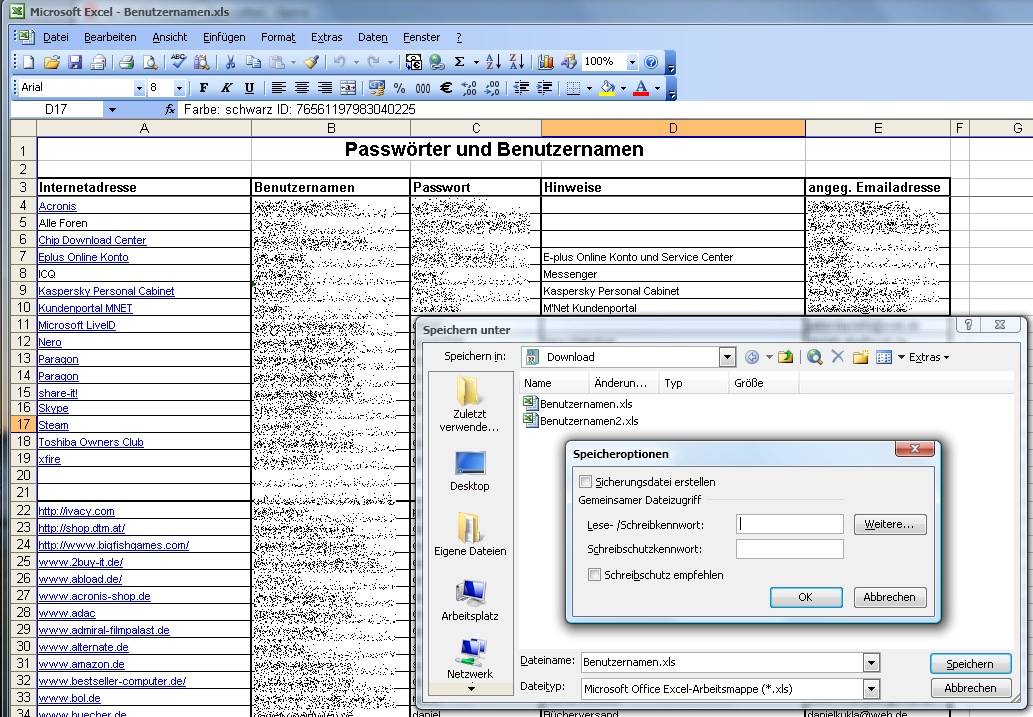Center text alignment icon

click(302, 88)
